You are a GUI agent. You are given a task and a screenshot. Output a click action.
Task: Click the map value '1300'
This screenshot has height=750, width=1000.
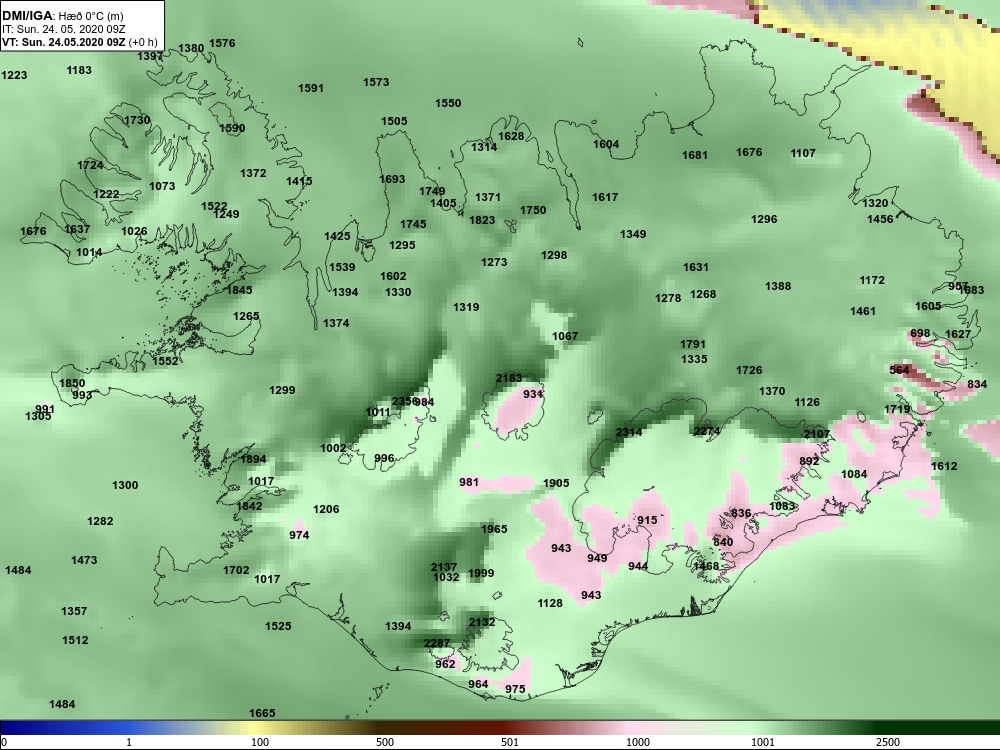tap(125, 485)
